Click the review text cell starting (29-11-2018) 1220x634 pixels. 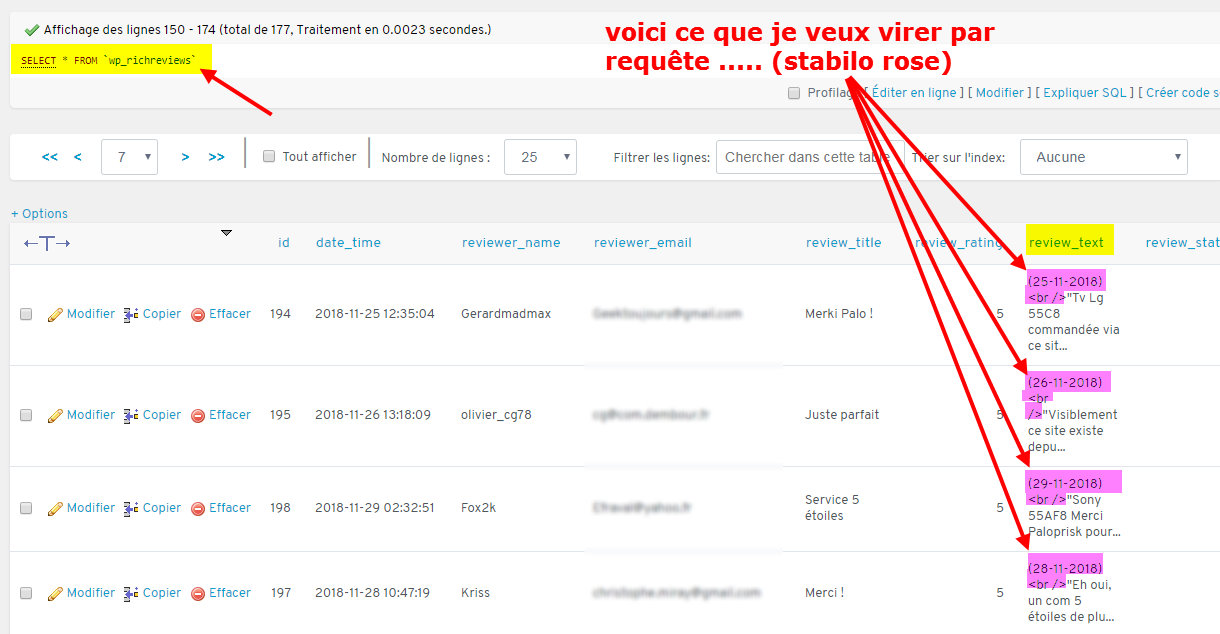coord(1075,508)
